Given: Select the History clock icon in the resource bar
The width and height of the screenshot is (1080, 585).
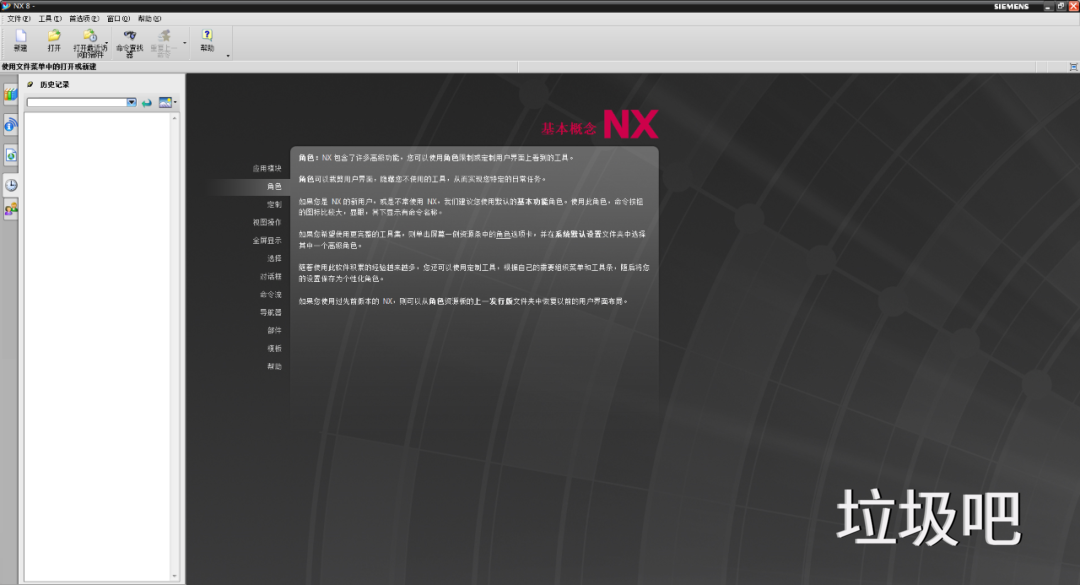Looking at the screenshot, I should [10, 182].
